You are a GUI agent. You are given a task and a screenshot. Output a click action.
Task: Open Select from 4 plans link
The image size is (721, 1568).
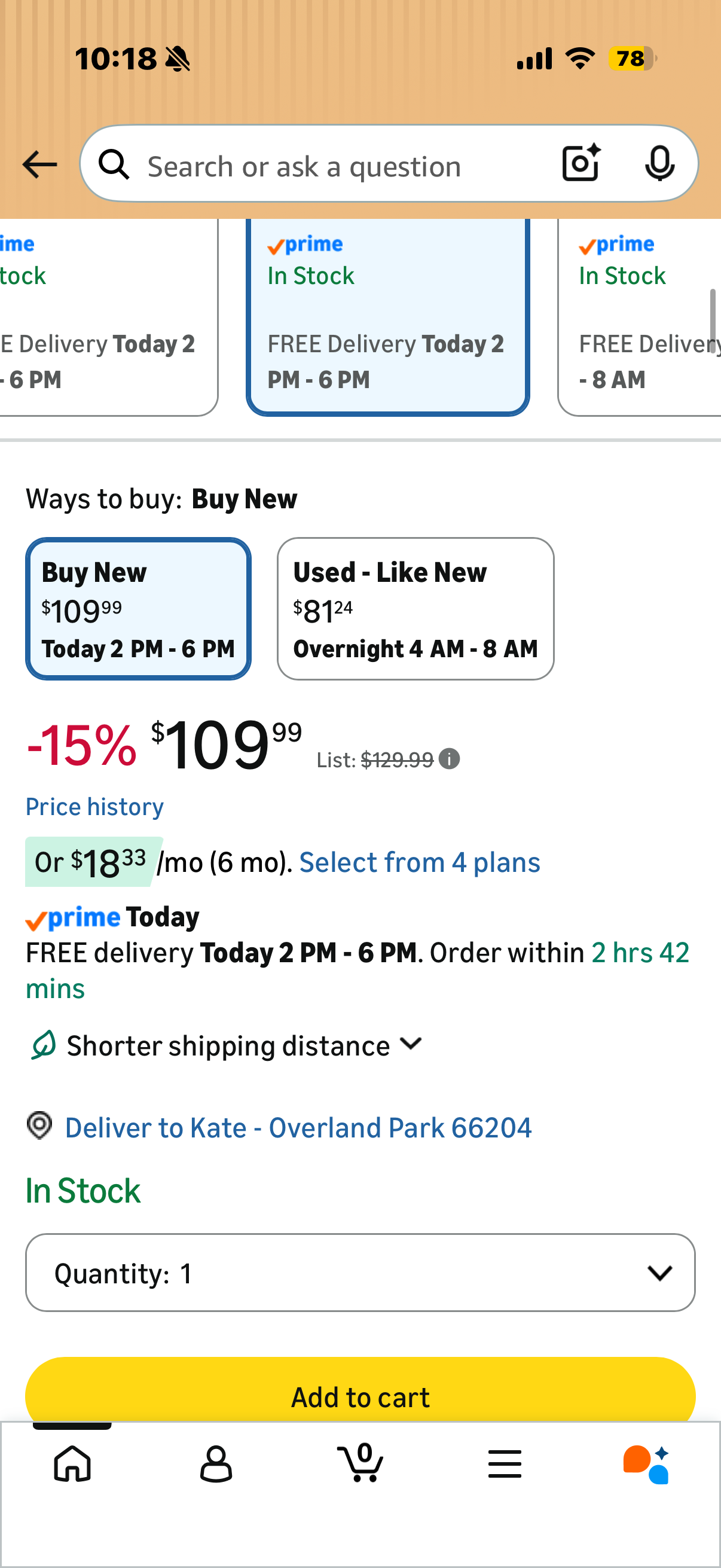click(x=419, y=862)
